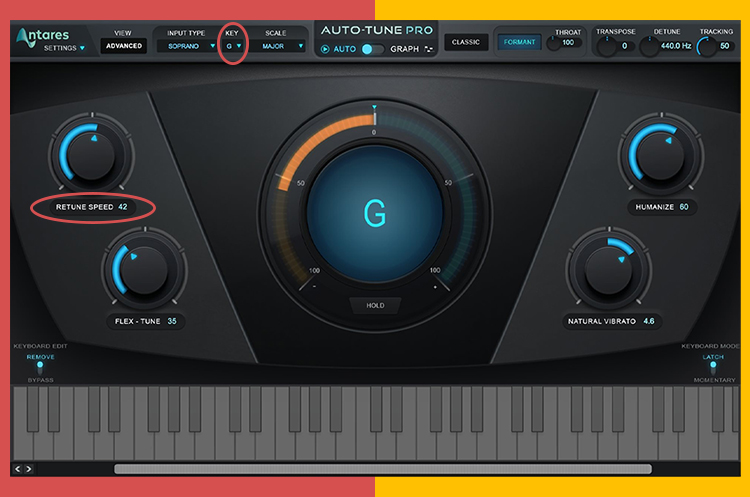Switch to Graph mode
The image size is (750, 497).
[x=404, y=49]
